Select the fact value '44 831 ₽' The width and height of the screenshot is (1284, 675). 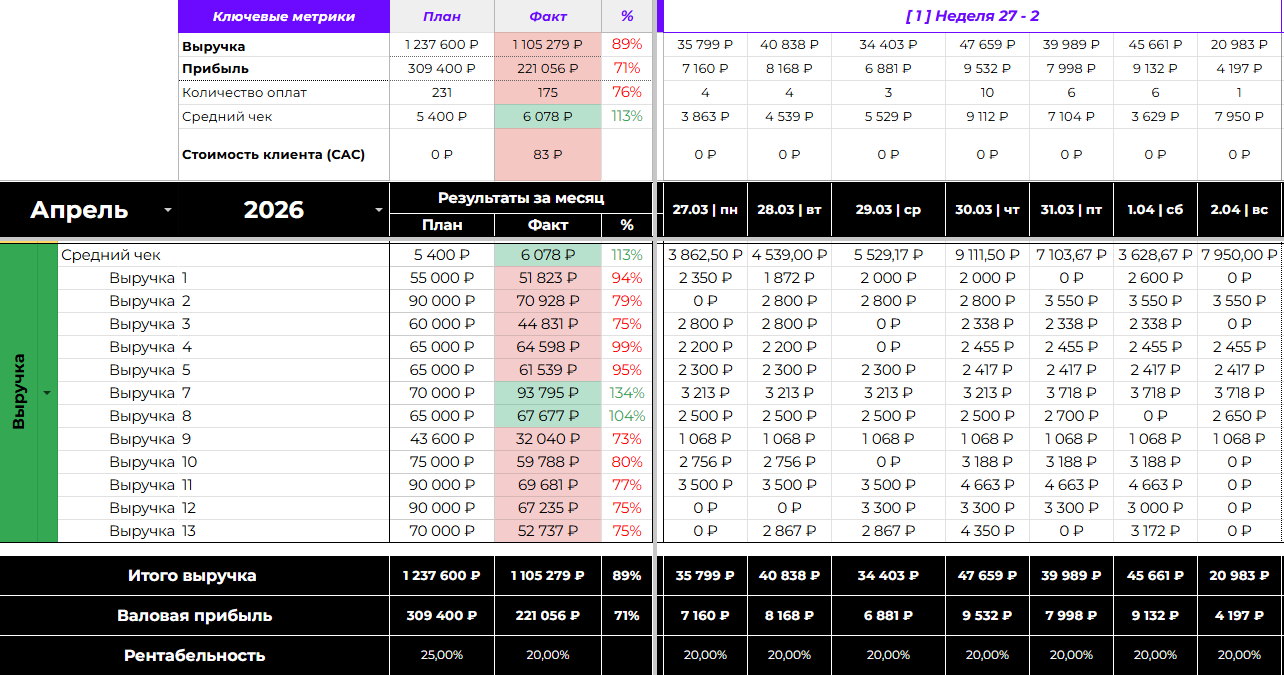click(x=548, y=324)
